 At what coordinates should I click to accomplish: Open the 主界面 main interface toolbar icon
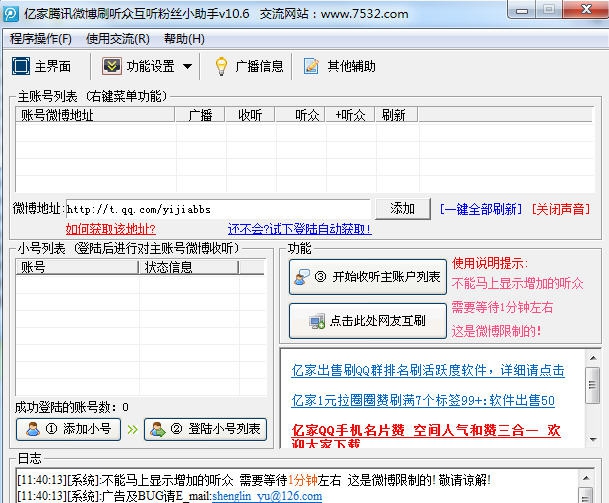pos(20,66)
